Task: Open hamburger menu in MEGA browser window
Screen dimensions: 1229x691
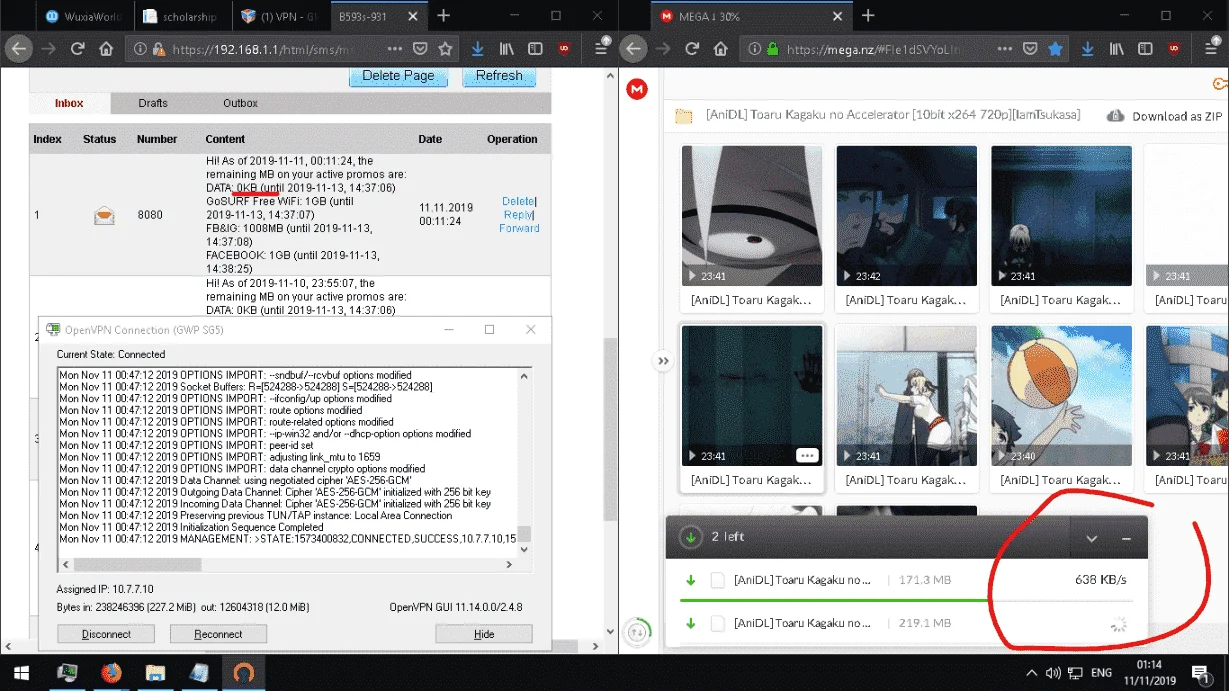Action: 1212,49
